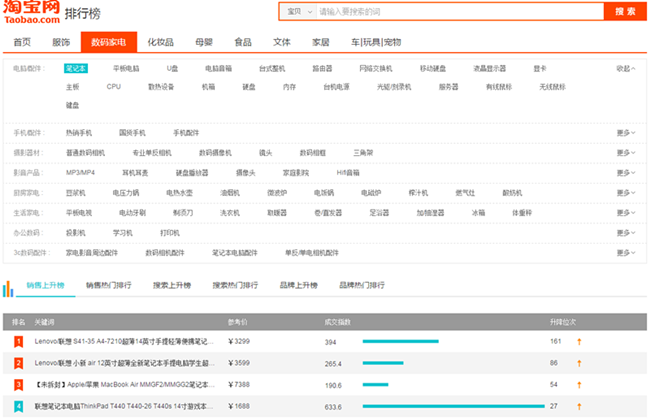Open the Lenovo 小新 air 12英寸 product link
The width and height of the screenshot is (650, 419).
(x=124, y=363)
